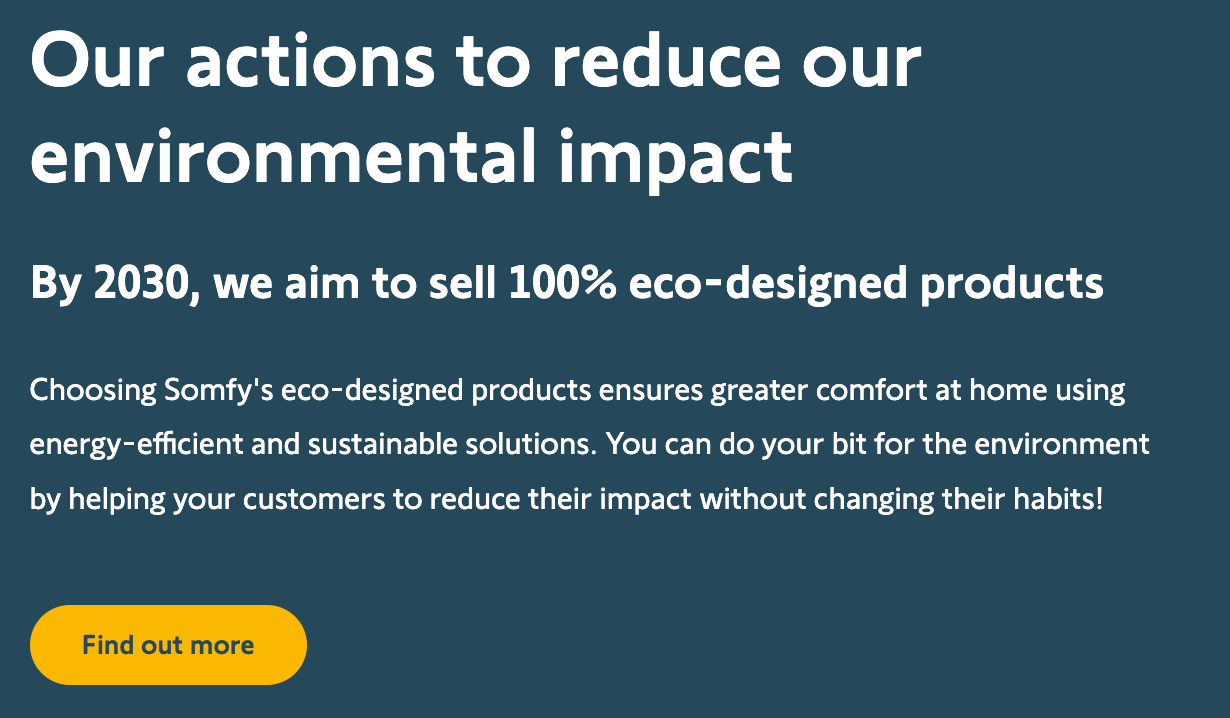Click the yellow "Find out more" button
The width and height of the screenshot is (1230, 718).
(168, 645)
